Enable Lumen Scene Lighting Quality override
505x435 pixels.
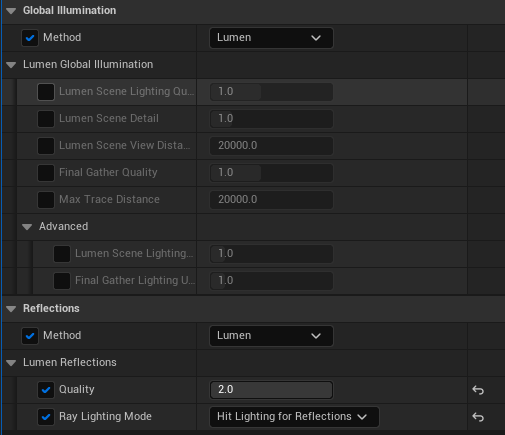tap(46, 92)
